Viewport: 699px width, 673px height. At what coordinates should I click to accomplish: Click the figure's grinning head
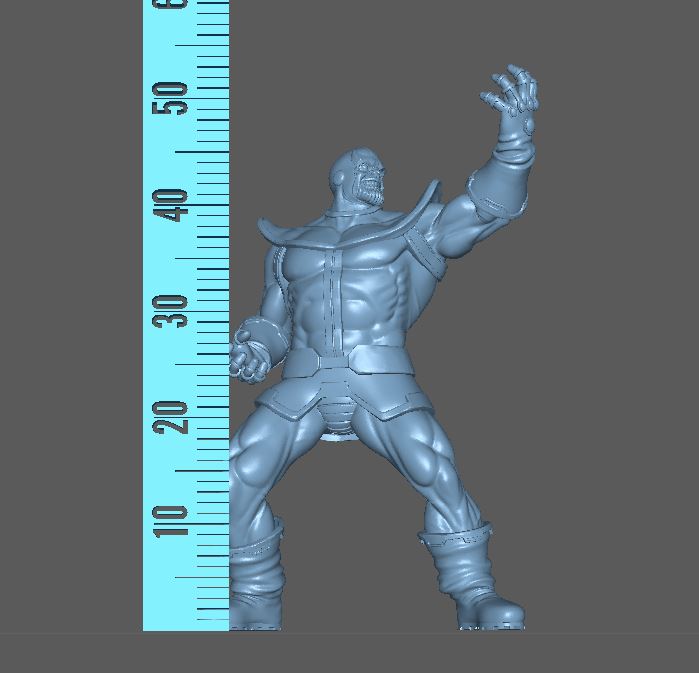[x=362, y=181]
